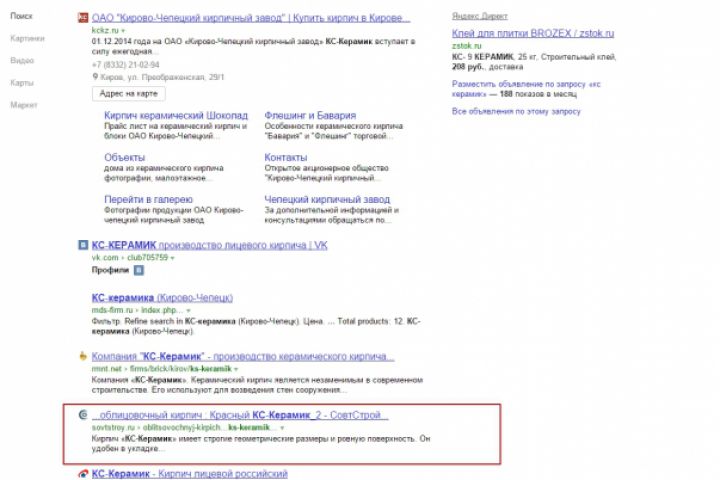Click Разместить объявление по запросу link
The image size is (720, 480).
click(x=526, y=89)
